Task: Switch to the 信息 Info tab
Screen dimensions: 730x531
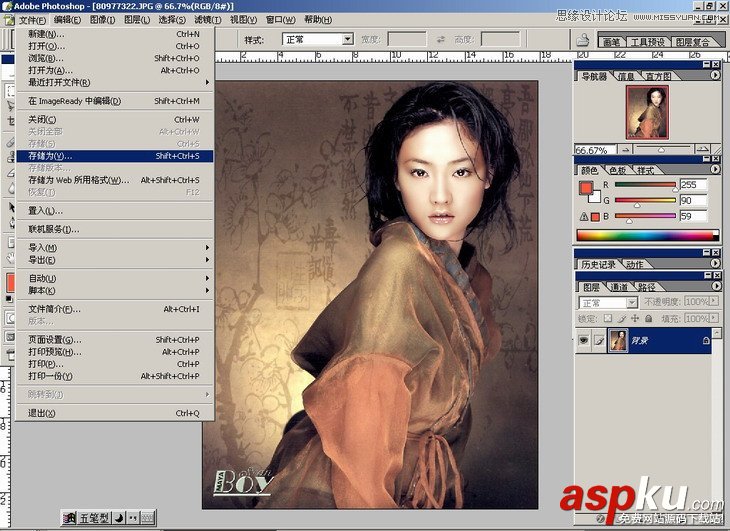Action: pyautogui.click(x=627, y=76)
